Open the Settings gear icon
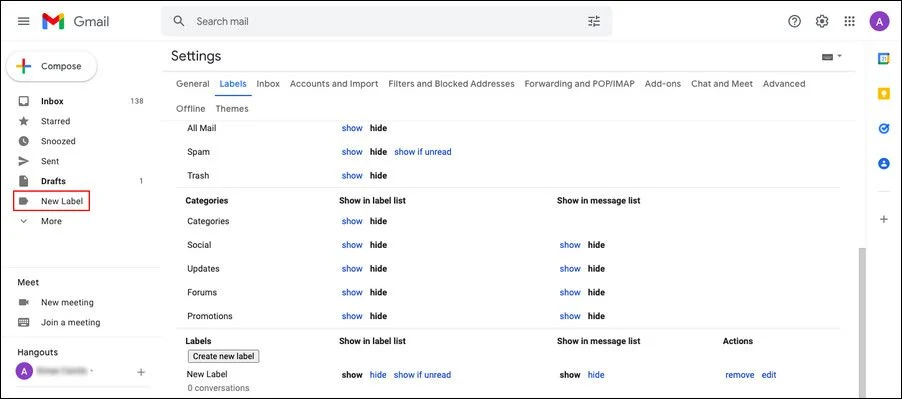 point(822,21)
